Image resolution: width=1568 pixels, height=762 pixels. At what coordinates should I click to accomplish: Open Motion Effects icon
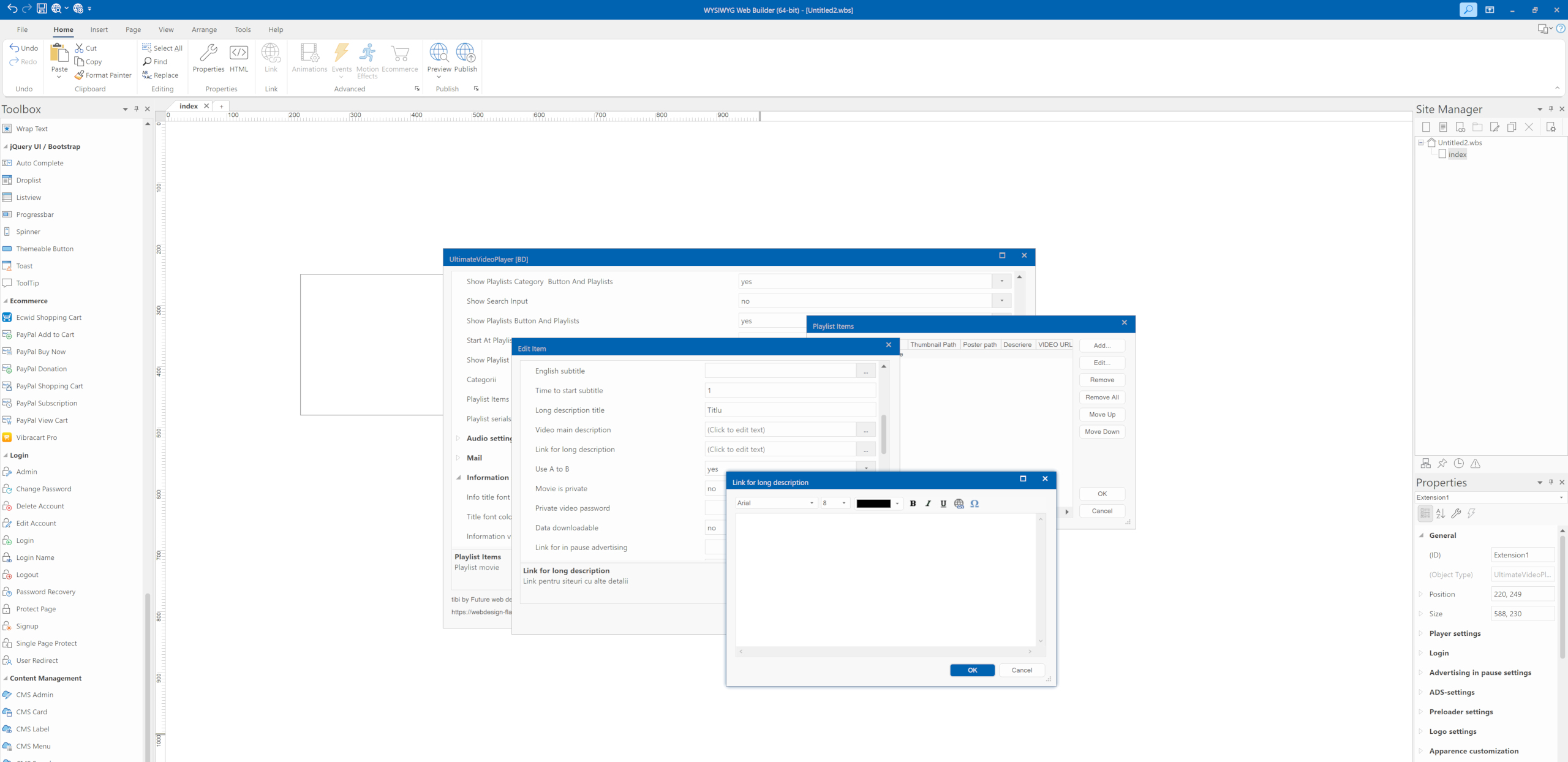click(x=367, y=60)
